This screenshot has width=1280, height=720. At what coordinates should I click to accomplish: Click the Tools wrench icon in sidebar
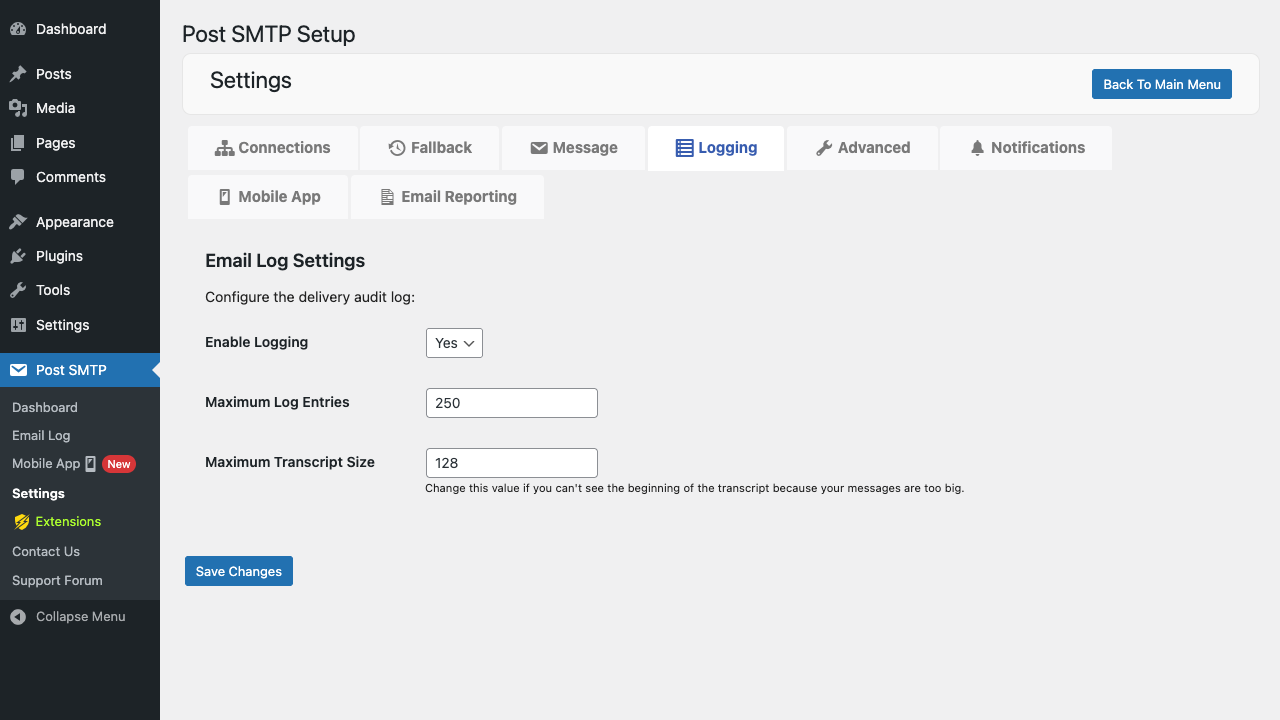pos(18,290)
